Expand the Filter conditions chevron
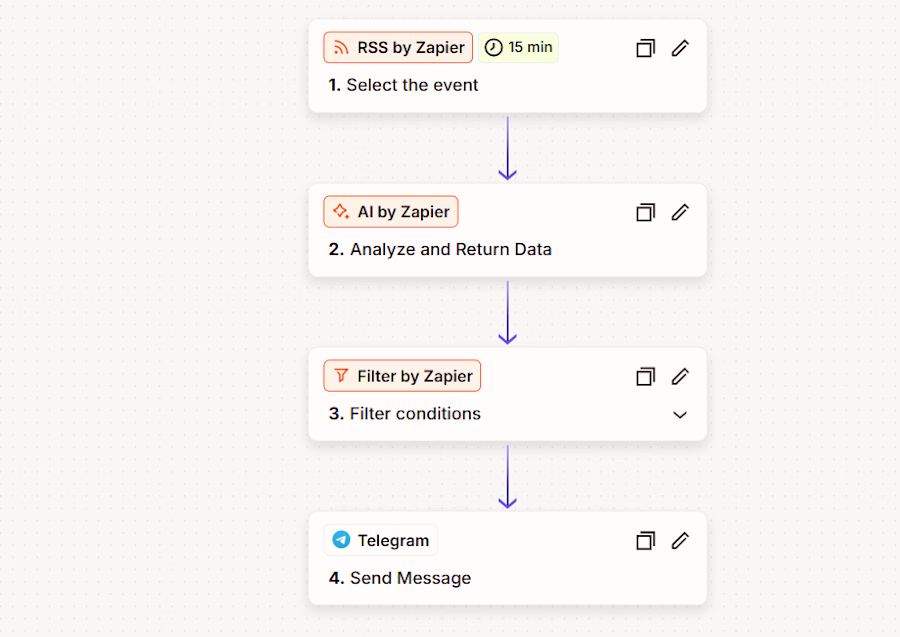 coord(680,415)
